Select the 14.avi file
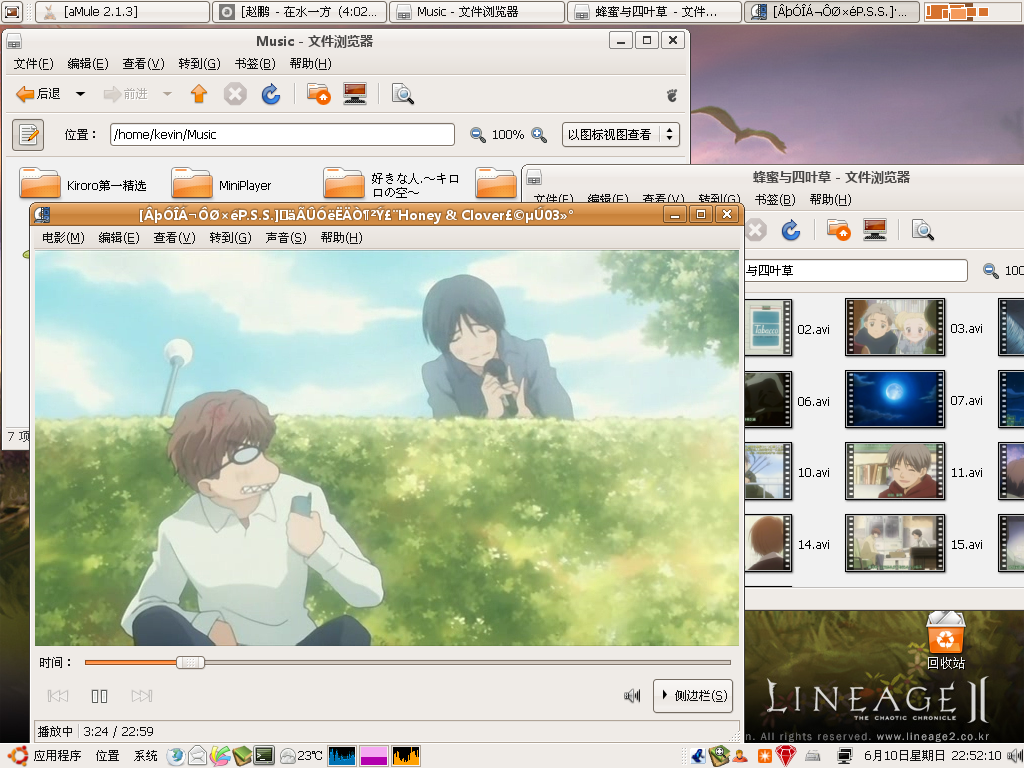The image size is (1024, 768). 788,543
